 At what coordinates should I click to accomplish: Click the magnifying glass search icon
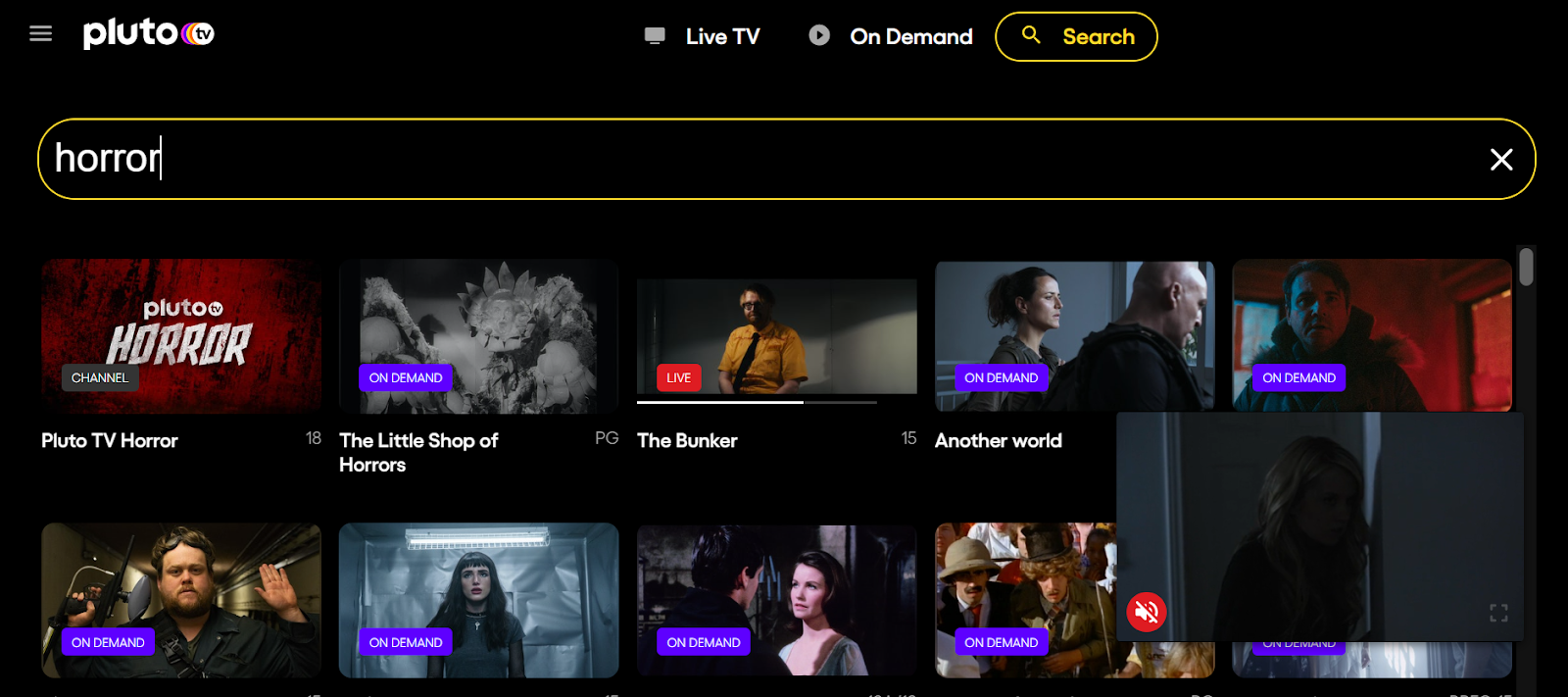click(1031, 35)
